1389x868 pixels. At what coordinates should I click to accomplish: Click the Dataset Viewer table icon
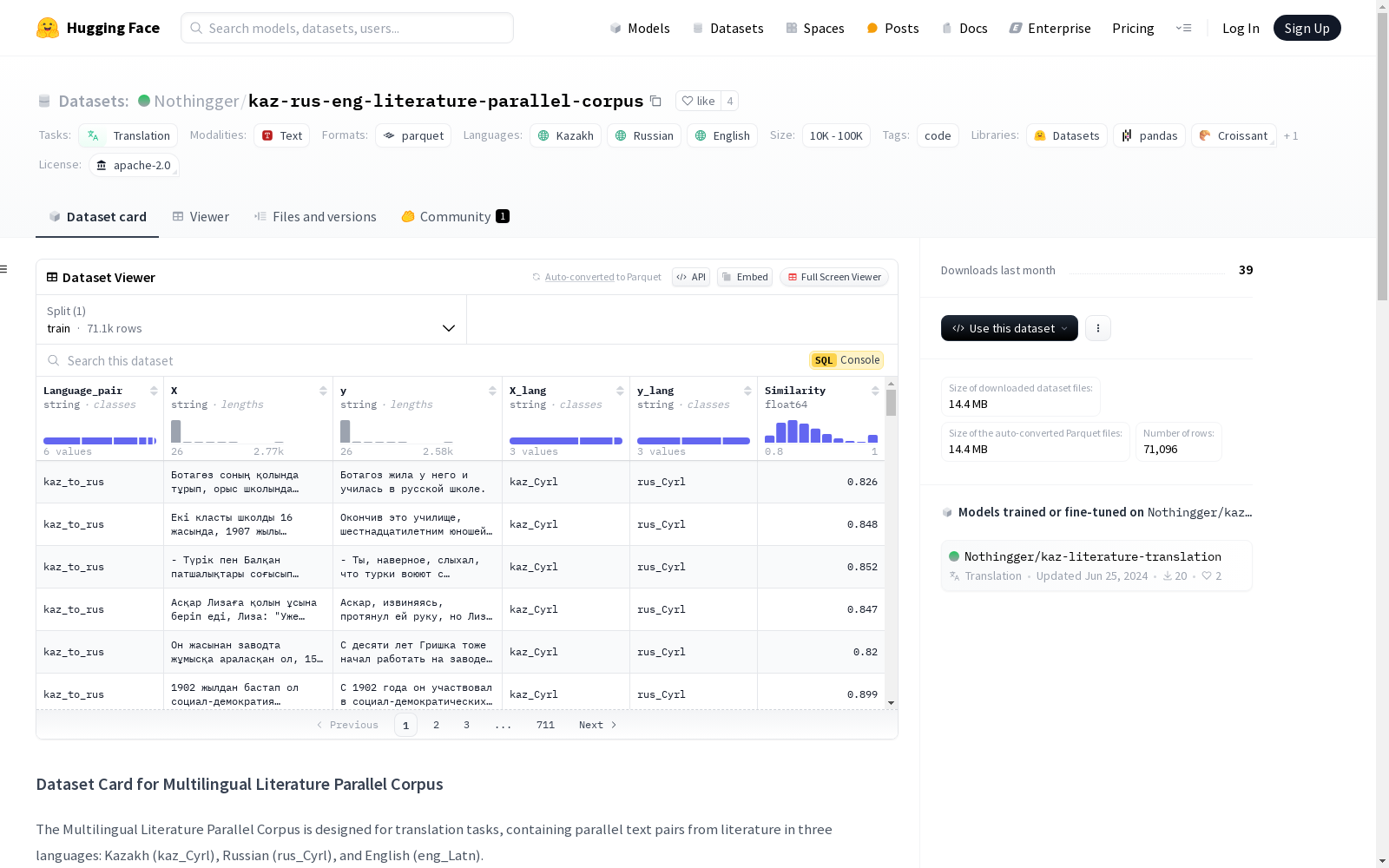[52, 277]
